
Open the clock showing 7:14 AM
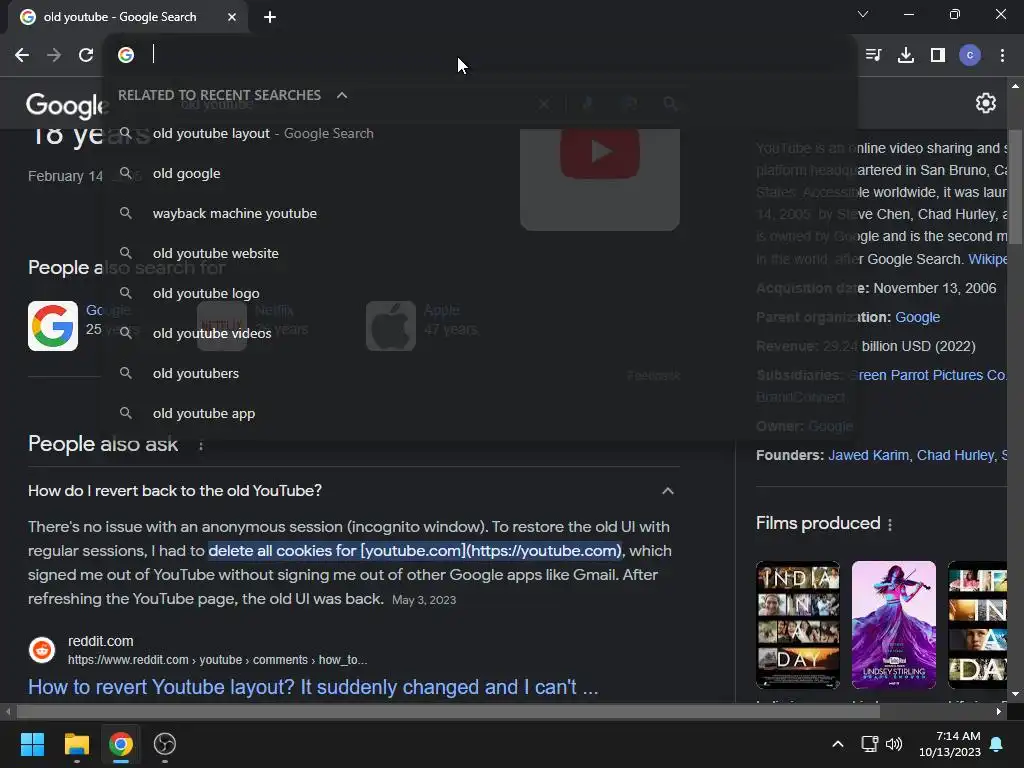(950, 744)
